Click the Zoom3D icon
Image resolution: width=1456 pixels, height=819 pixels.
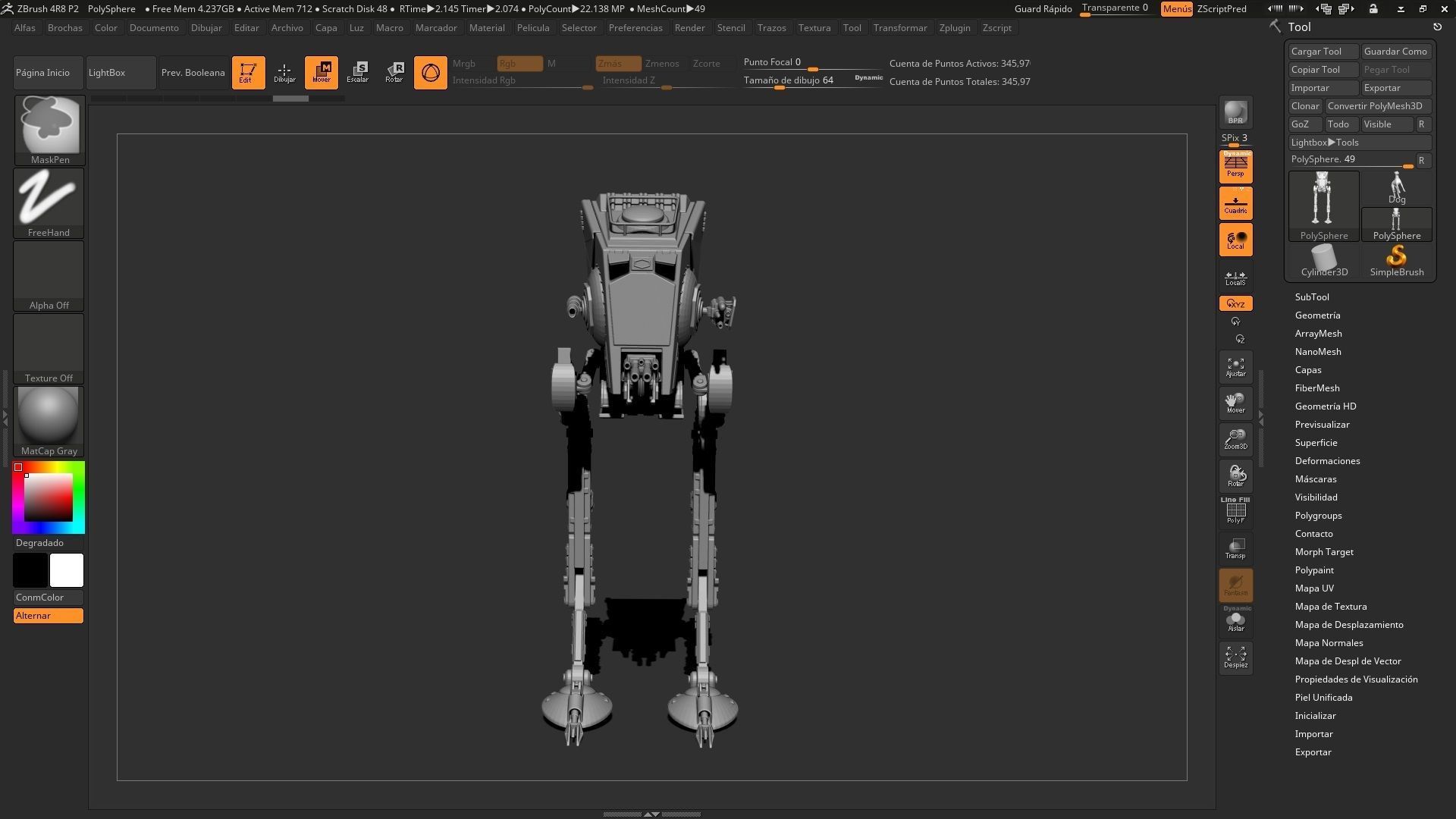pos(1235,440)
